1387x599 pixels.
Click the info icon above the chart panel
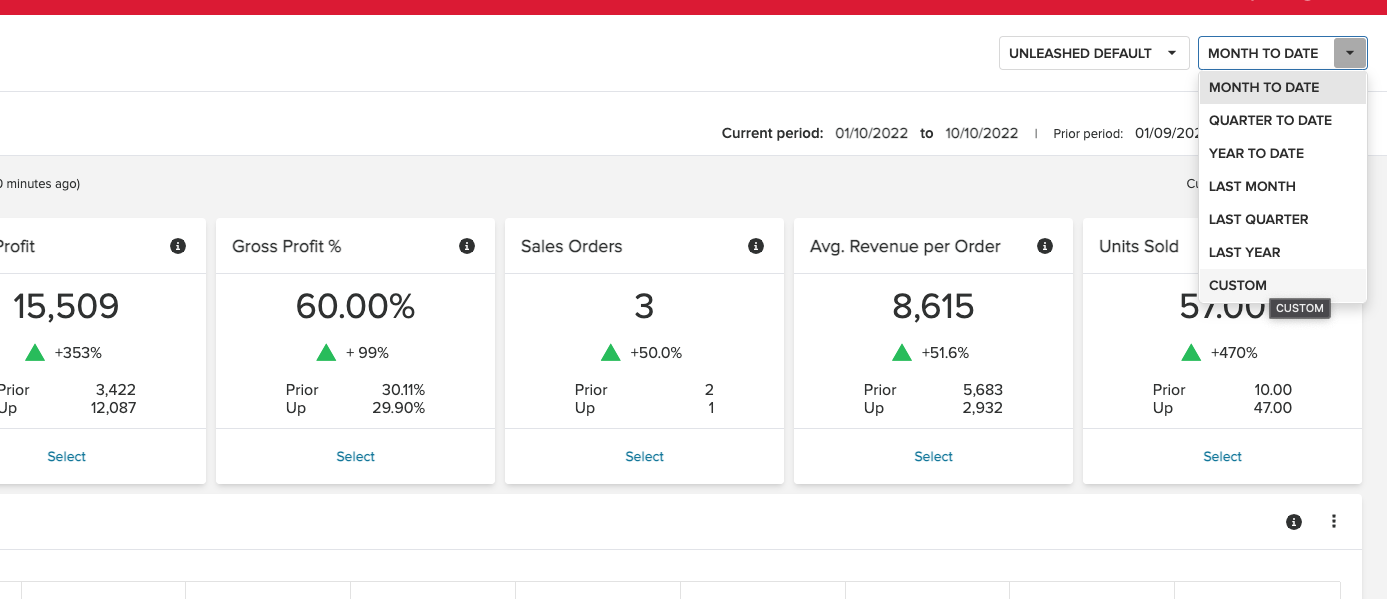coord(1294,521)
